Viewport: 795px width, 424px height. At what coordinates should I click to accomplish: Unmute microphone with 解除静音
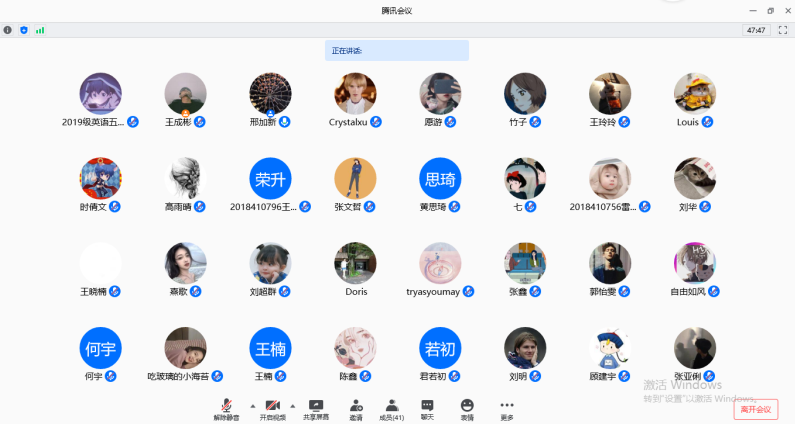pos(228,408)
